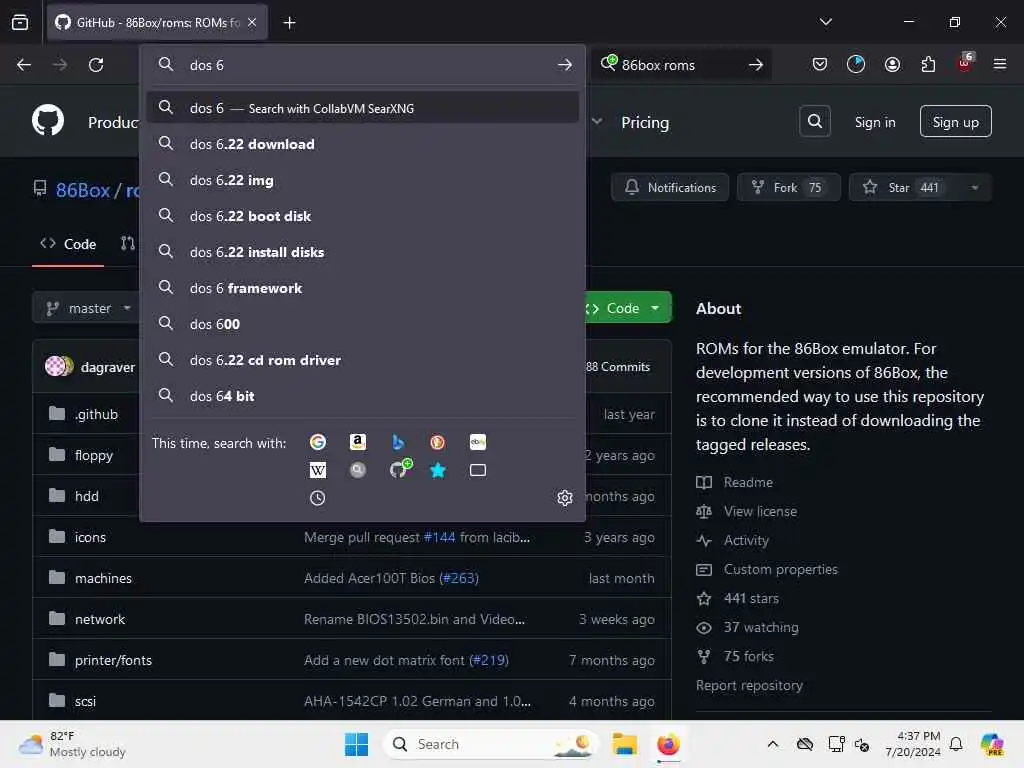Expand the List all tabs chevron
The height and width of the screenshot is (768, 1024).
point(825,22)
